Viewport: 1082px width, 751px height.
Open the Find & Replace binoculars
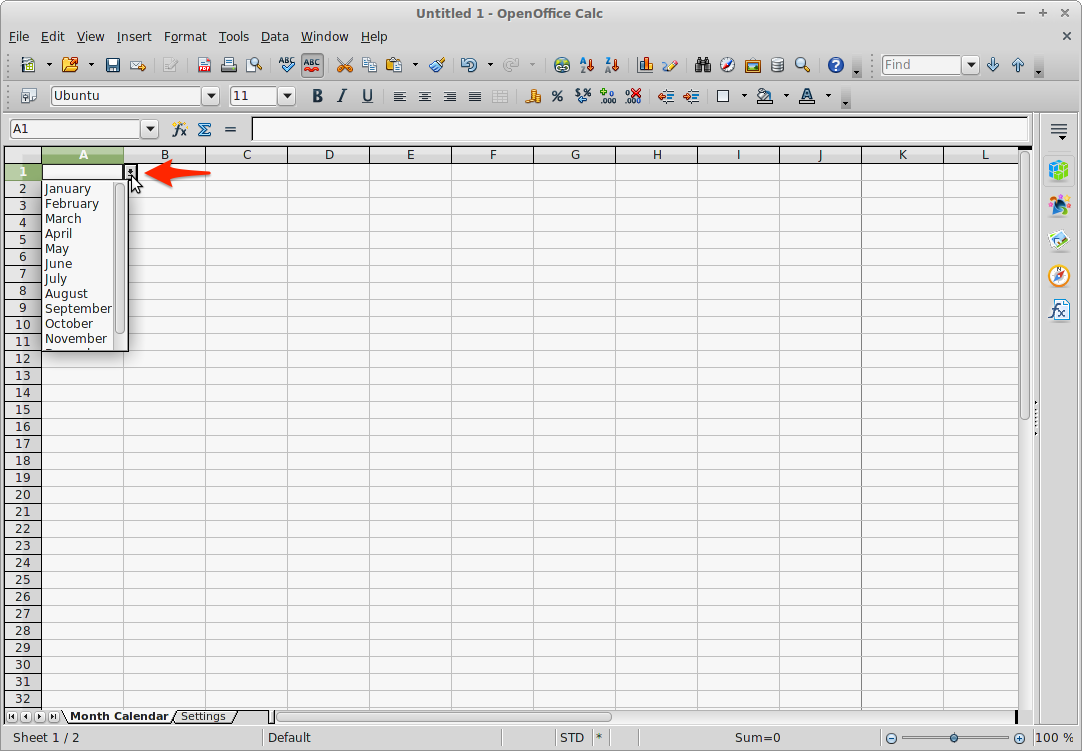tap(703, 65)
